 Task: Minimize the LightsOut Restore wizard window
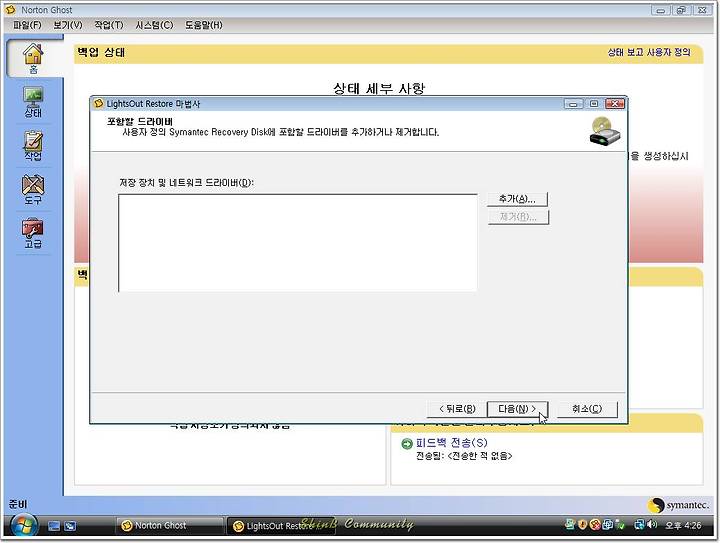(x=573, y=104)
